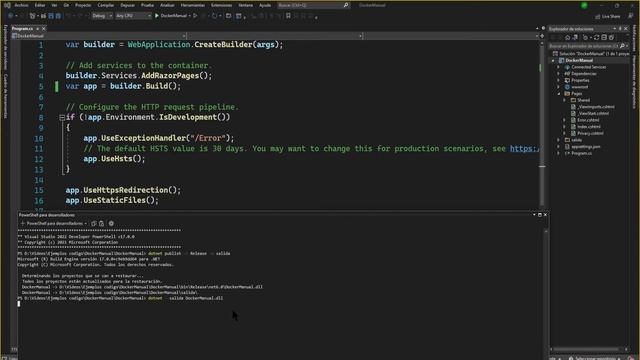Open the Any CPU platform dropdown

click(133, 16)
